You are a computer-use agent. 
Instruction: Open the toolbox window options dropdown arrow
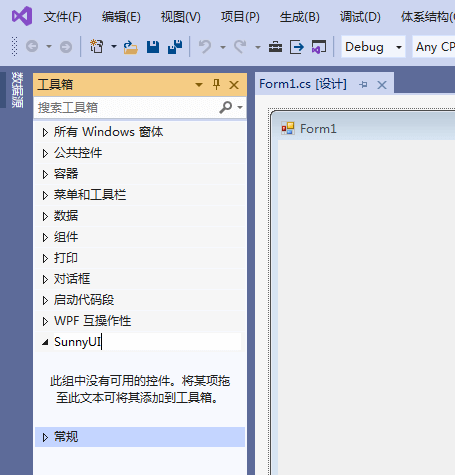(x=199, y=85)
